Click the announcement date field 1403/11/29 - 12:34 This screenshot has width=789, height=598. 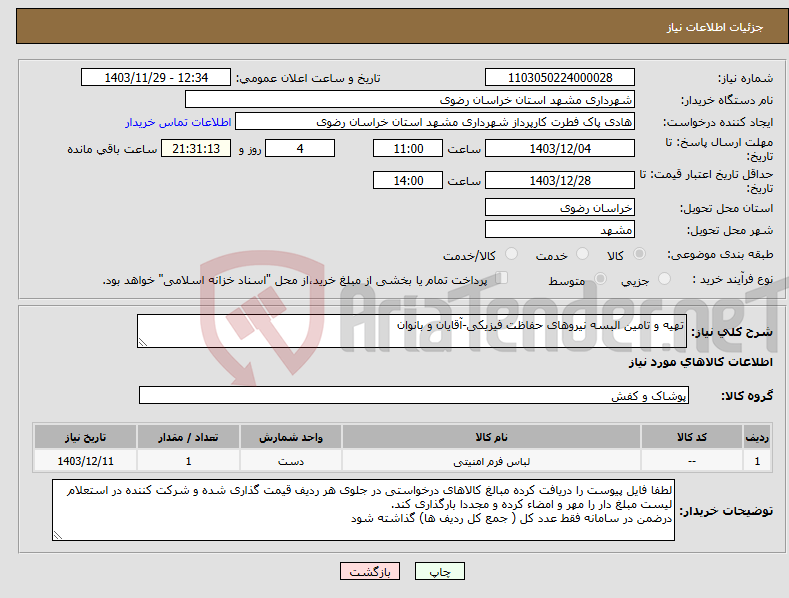point(156,78)
